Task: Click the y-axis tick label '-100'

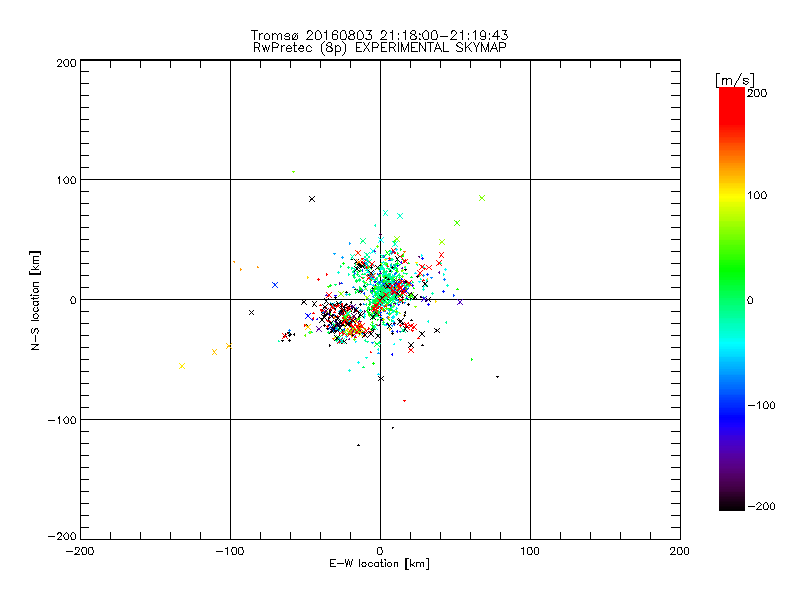Action: (x=62, y=420)
